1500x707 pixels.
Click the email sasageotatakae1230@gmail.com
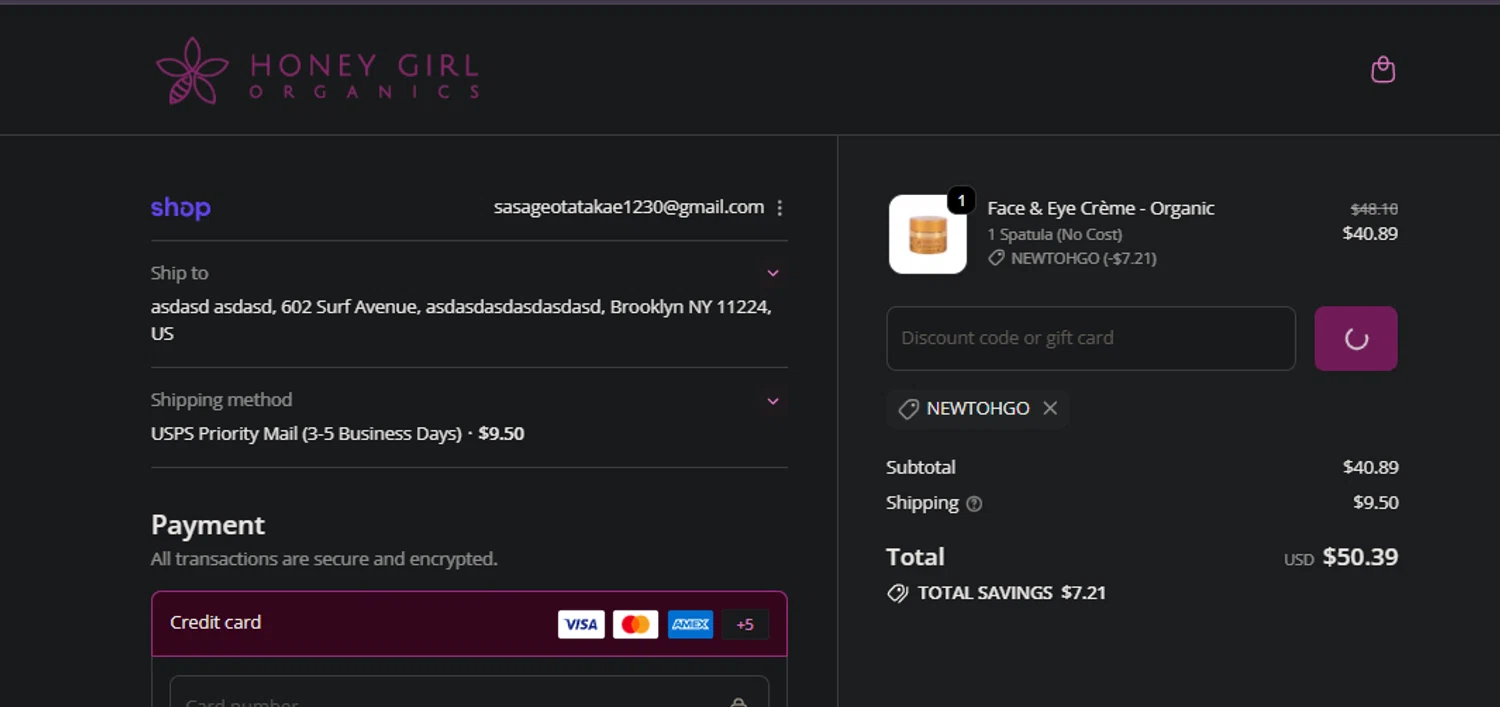coord(629,207)
